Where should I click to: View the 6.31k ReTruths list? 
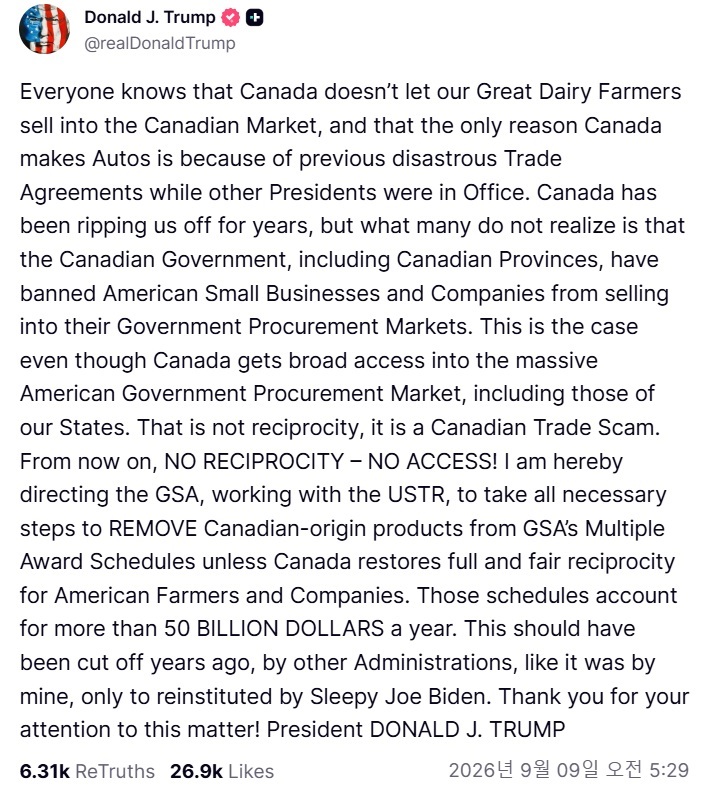(87, 771)
